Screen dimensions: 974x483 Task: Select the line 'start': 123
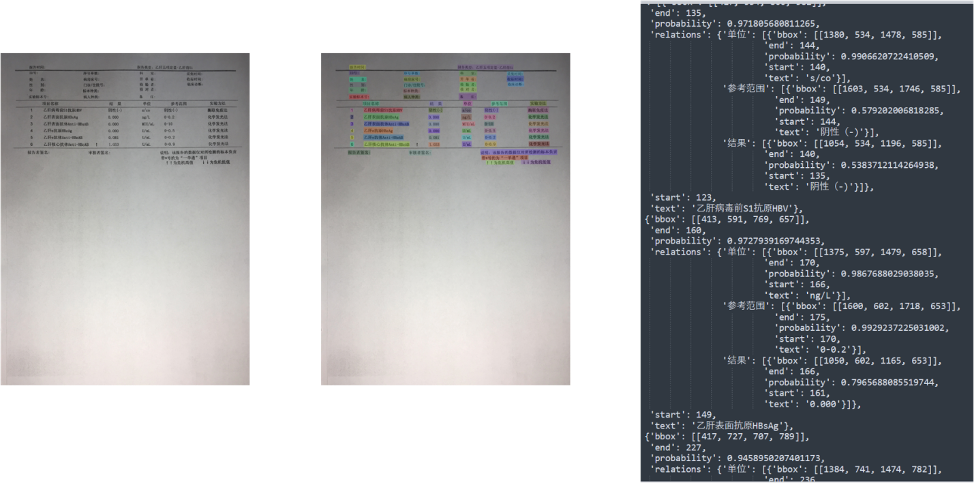point(682,197)
